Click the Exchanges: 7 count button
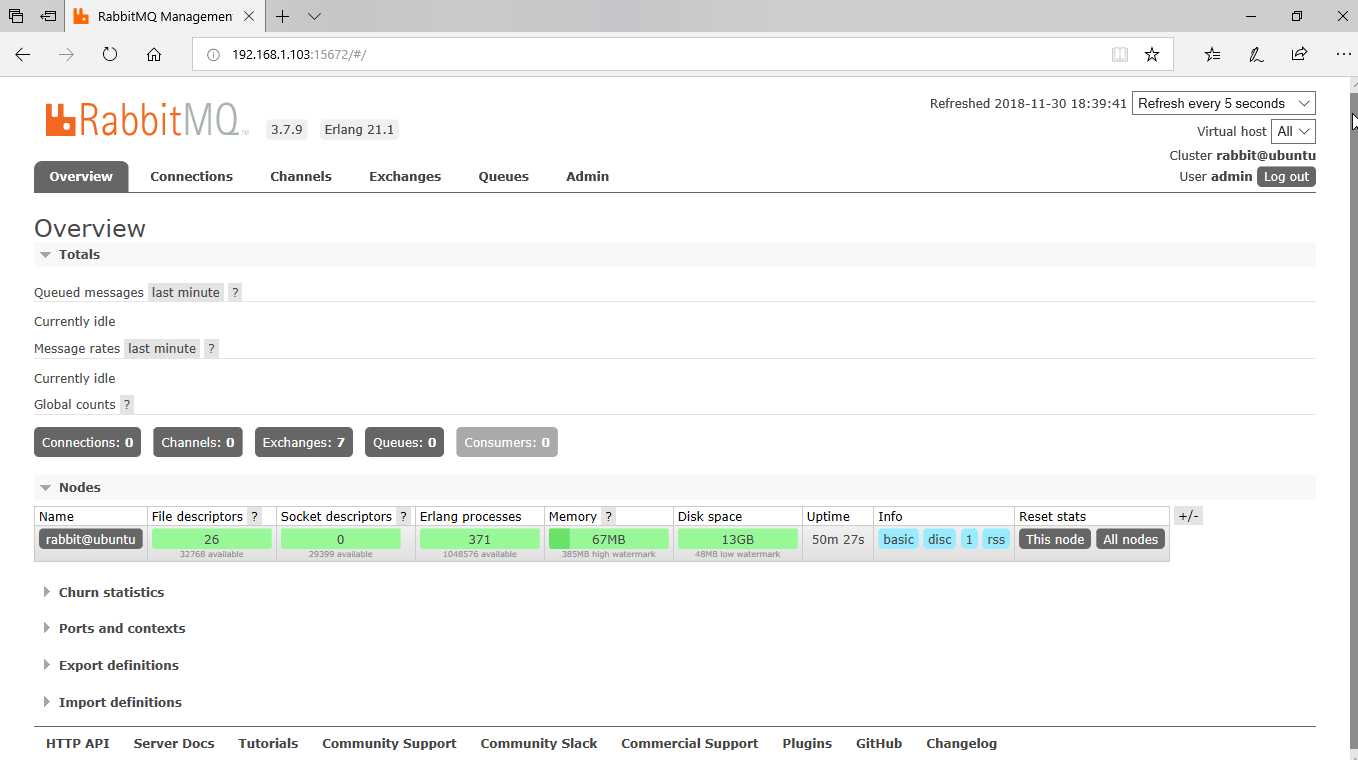 point(303,443)
